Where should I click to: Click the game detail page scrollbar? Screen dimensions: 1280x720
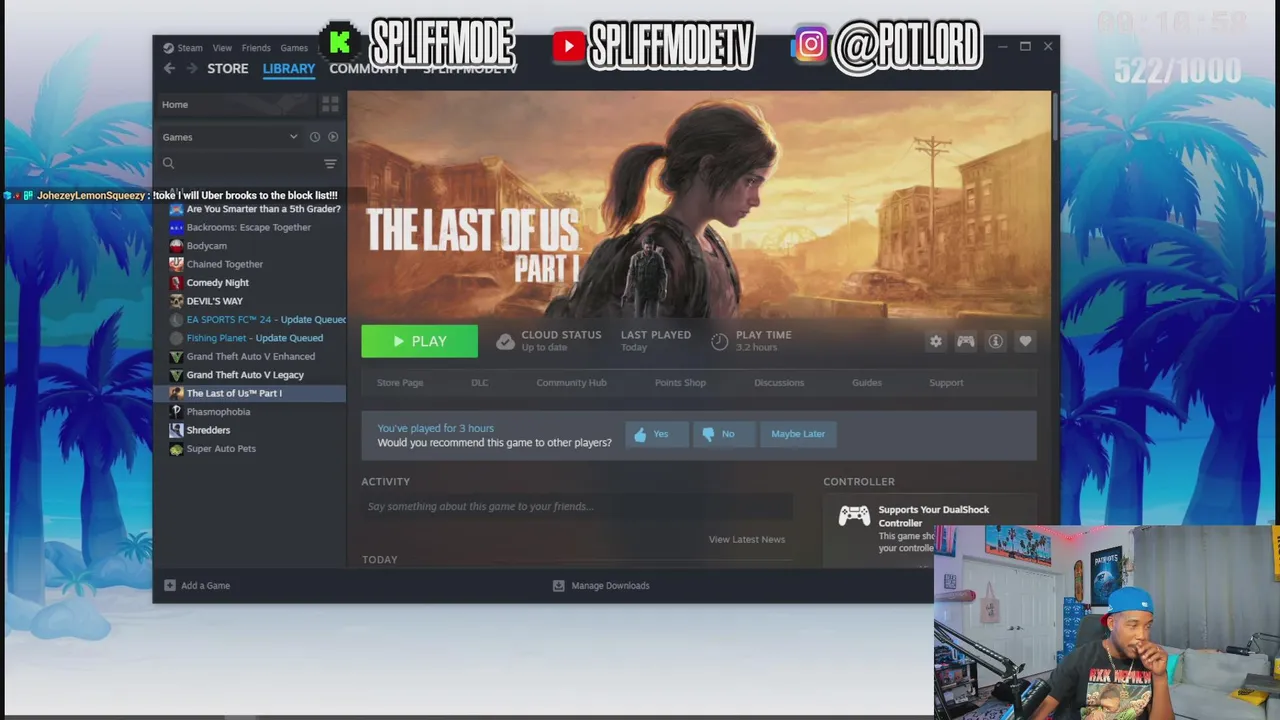[x=1055, y=115]
